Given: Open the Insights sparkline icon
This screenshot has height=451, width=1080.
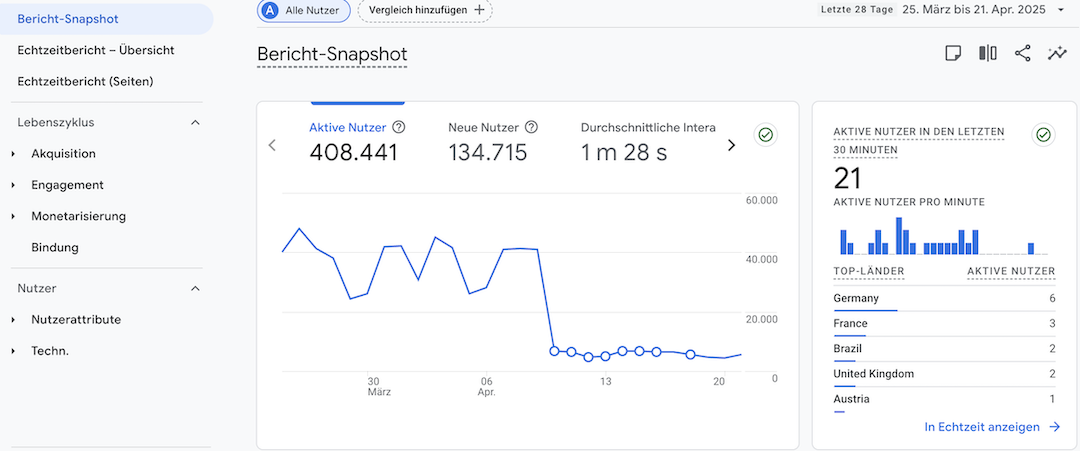Looking at the screenshot, I should 1057,54.
